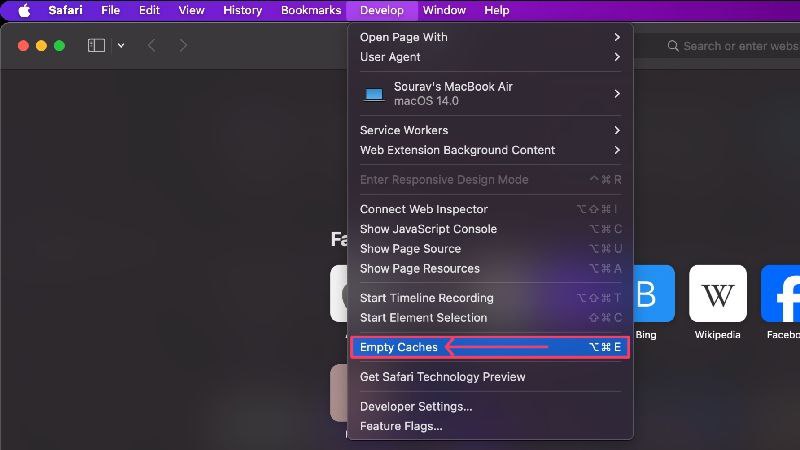Expand the Service Workers submenu

(x=490, y=130)
